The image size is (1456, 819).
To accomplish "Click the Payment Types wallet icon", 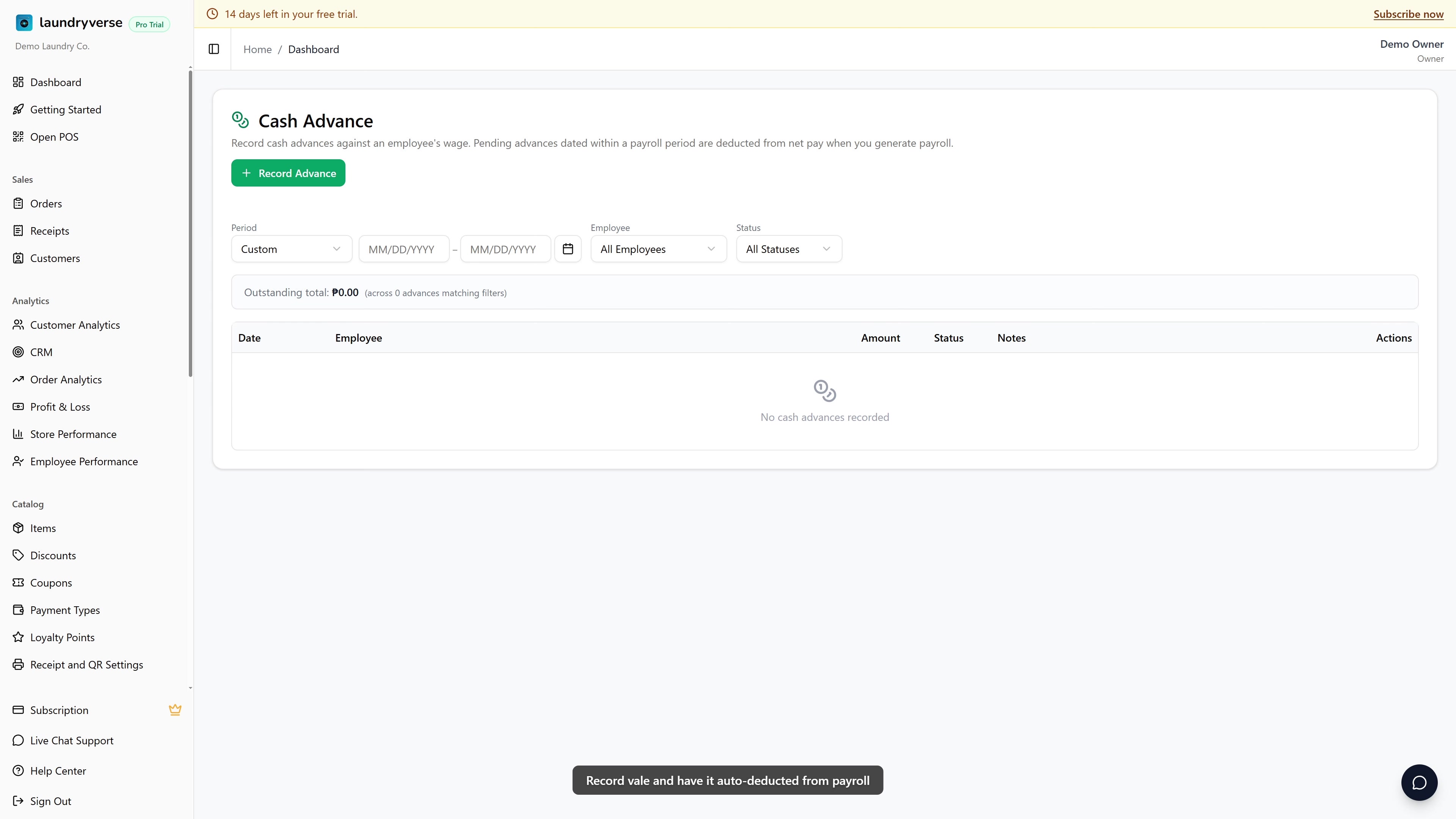I will coord(18,610).
